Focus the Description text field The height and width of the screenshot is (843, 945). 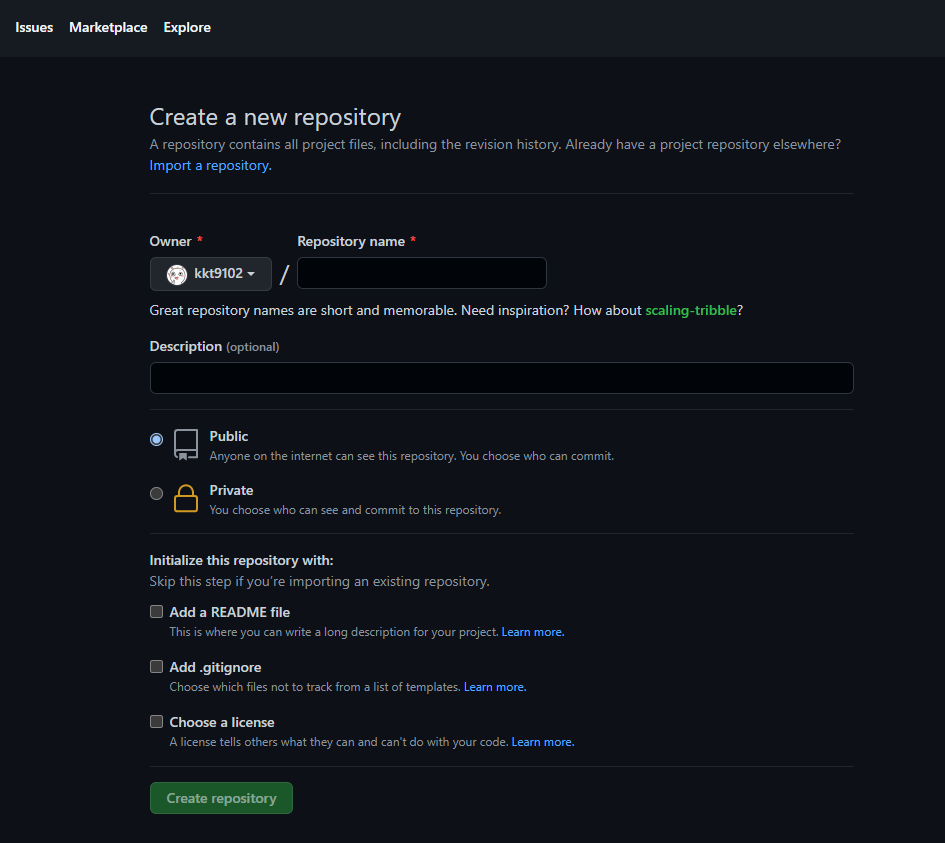coord(501,378)
